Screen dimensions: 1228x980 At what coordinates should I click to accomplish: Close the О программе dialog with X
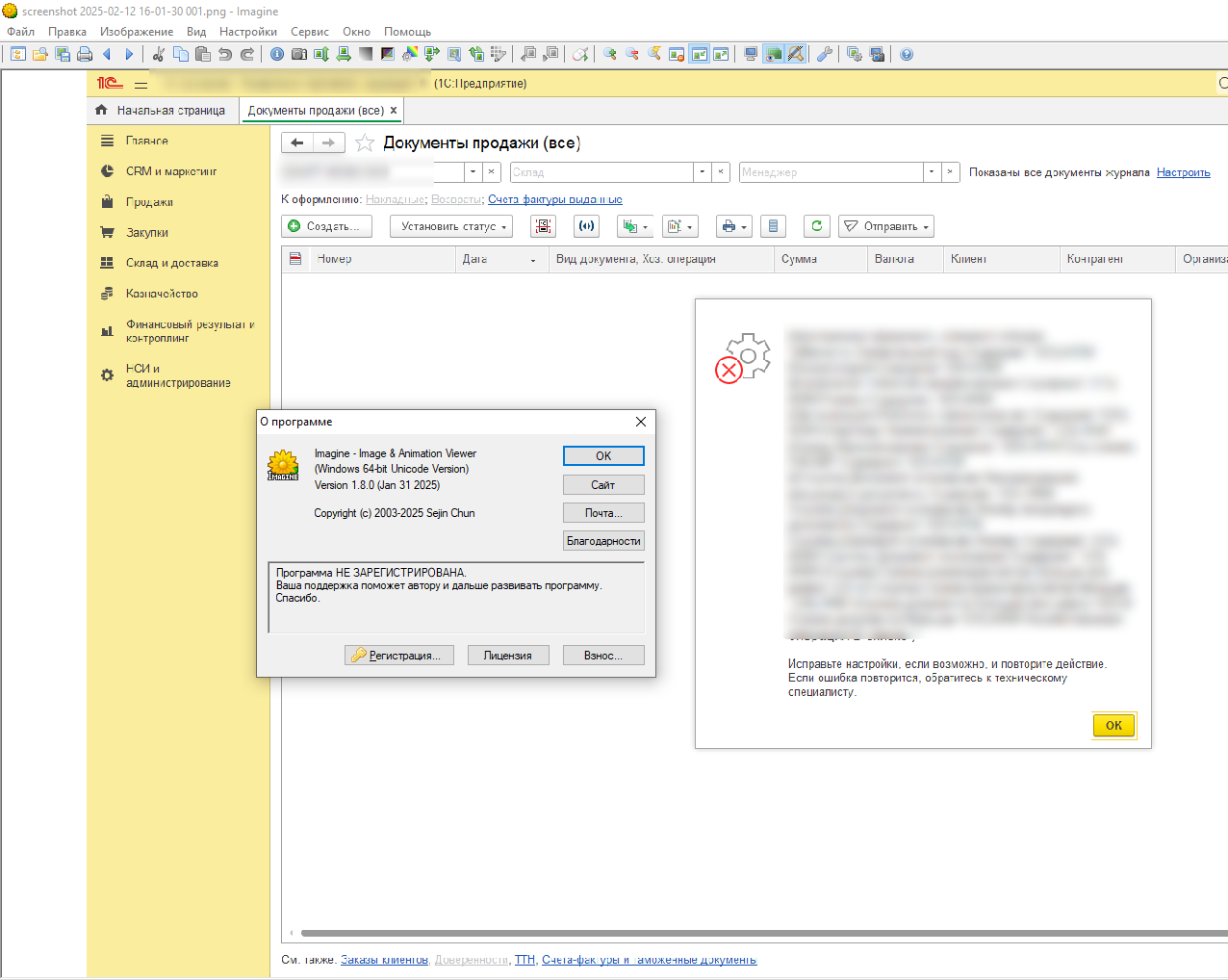tap(641, 422)
